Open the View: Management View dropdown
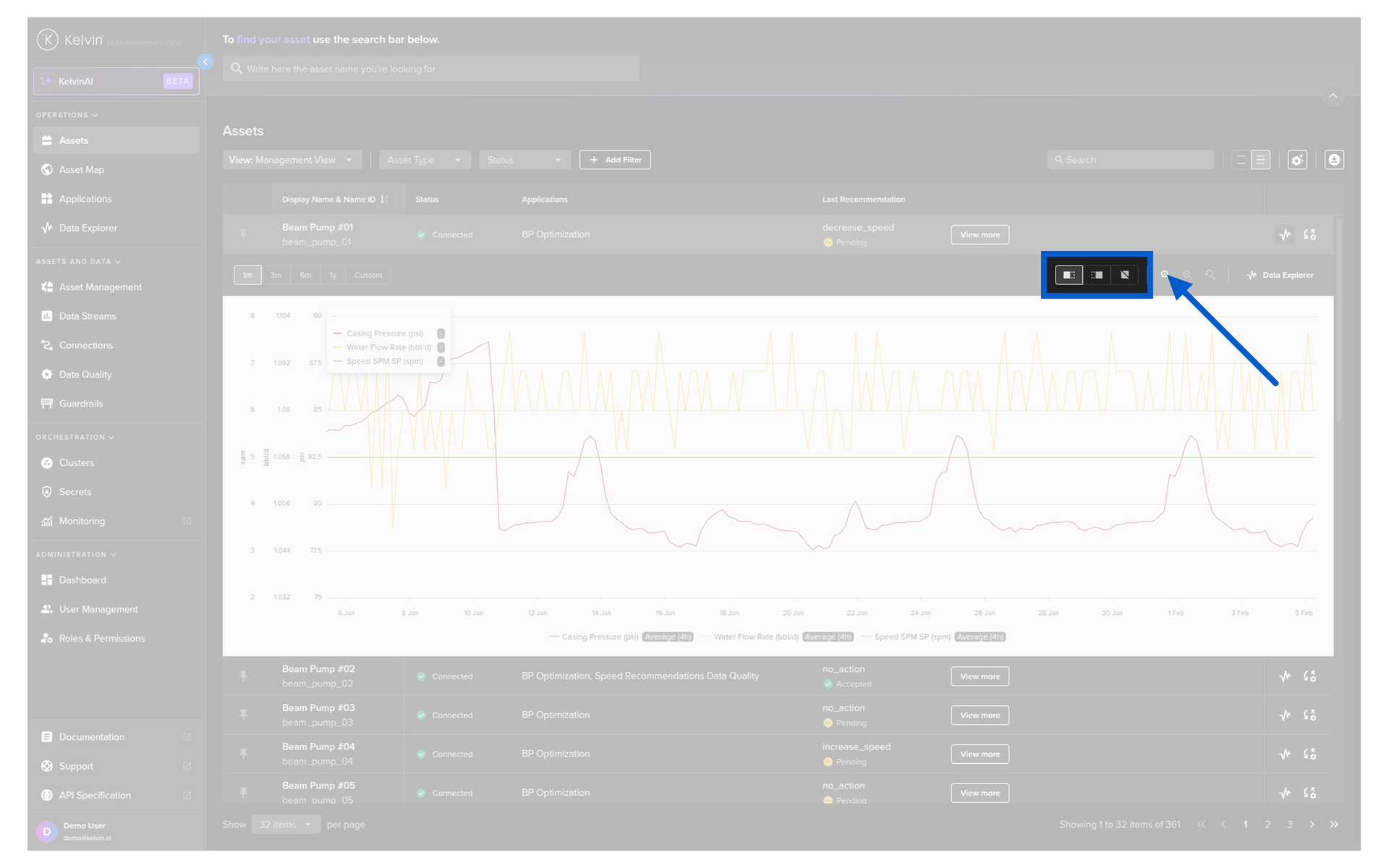 (x=291, y=160)
